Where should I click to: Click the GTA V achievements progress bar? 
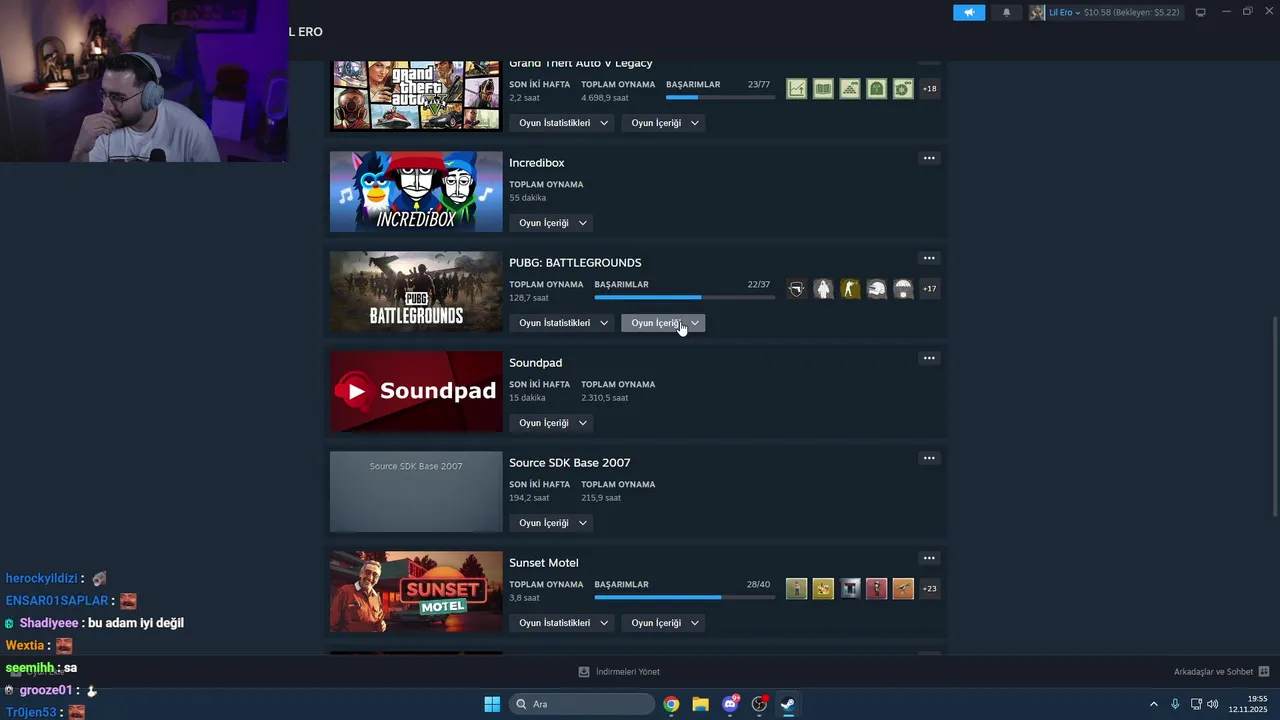(x=720, y=97)
